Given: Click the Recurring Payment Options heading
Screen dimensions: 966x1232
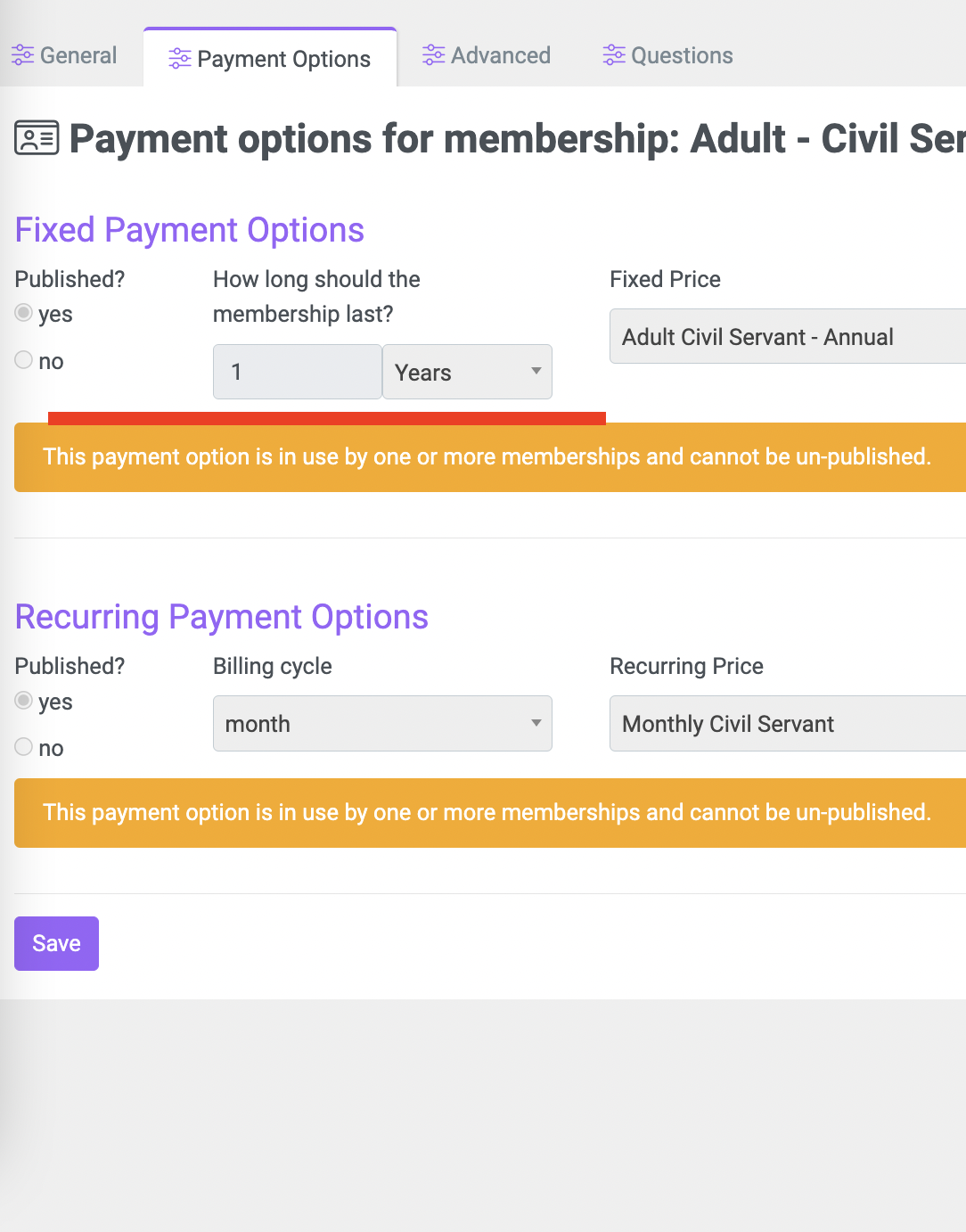Looking at the screenshot, I should (x=222, y=617).
